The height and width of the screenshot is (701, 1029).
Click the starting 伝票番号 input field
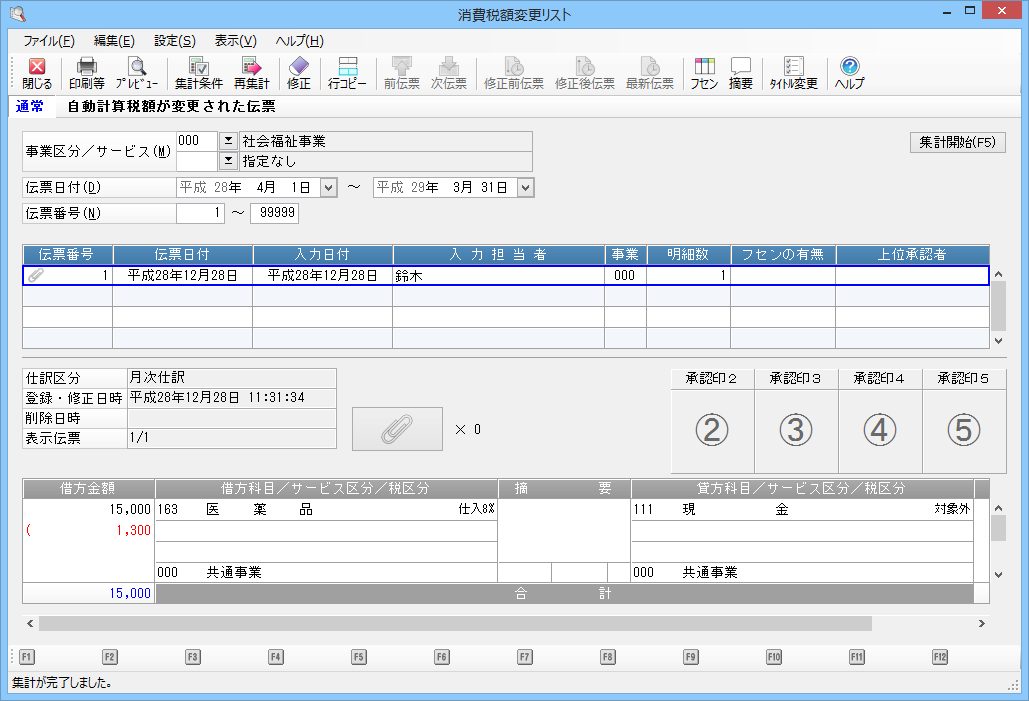(200, 213)
